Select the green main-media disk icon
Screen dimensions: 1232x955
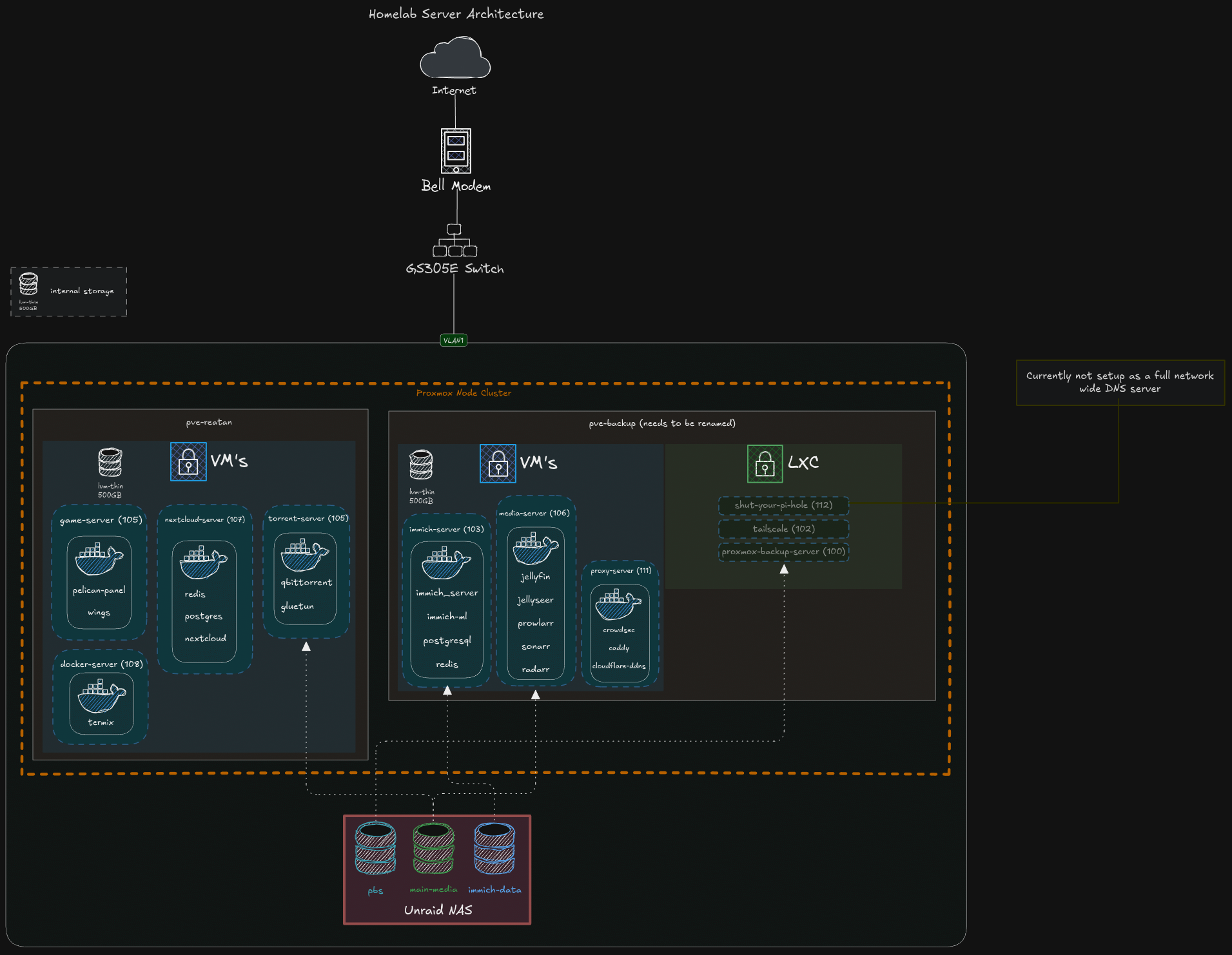point(433,848)
